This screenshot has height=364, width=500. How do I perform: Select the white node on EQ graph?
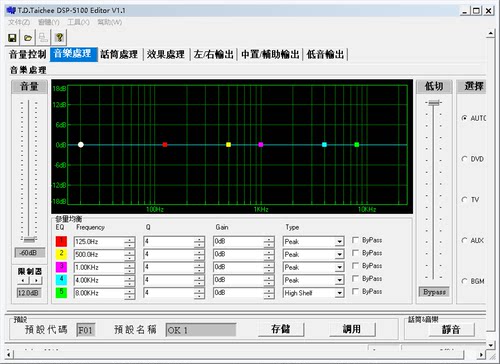click(x=81, y=145)
